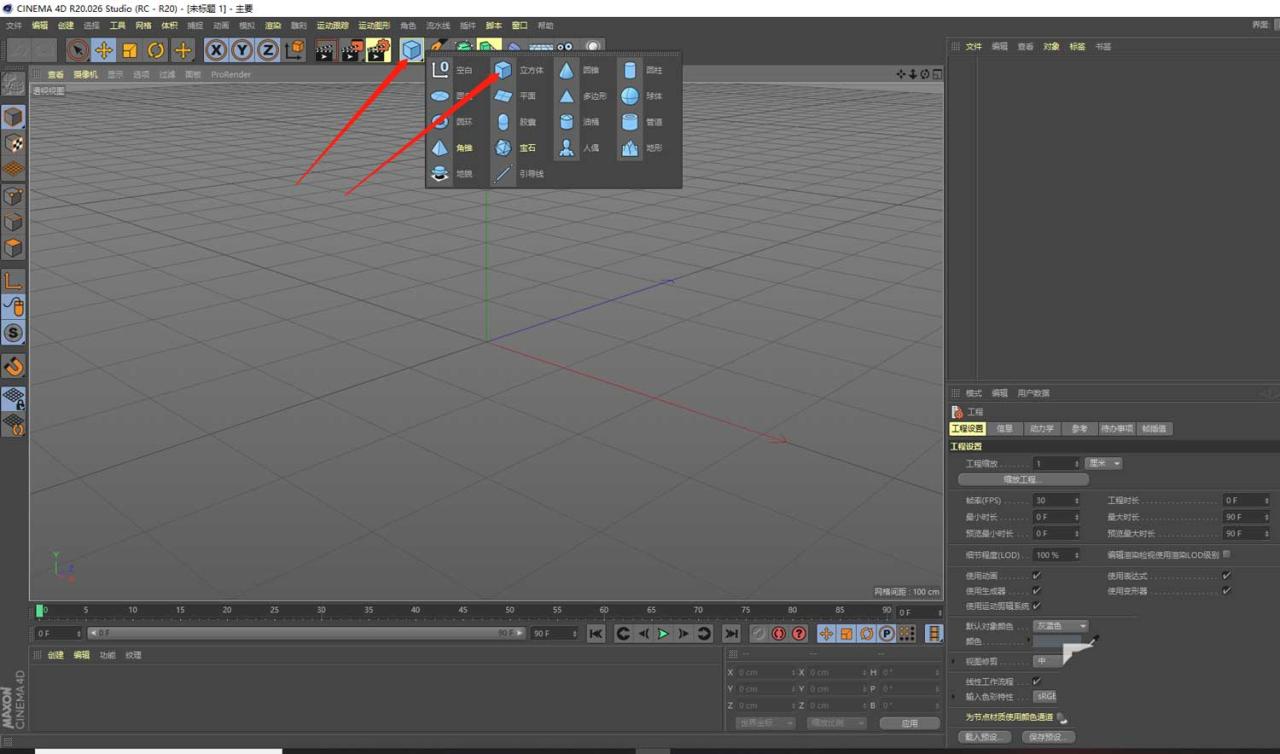The image size is (1280, 754).
Task: Disable the 使用动画 checkbox in project settings
Action: click(1035, 576)
